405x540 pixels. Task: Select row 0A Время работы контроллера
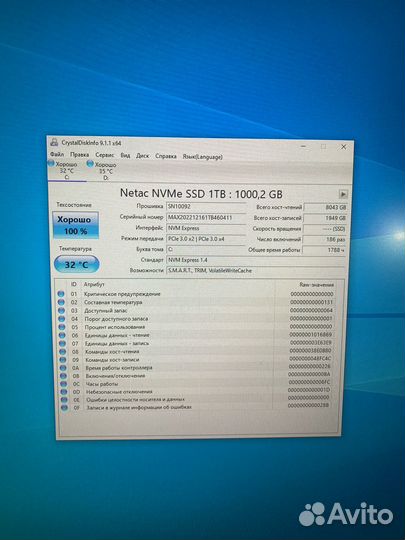[x=196, y=368]
